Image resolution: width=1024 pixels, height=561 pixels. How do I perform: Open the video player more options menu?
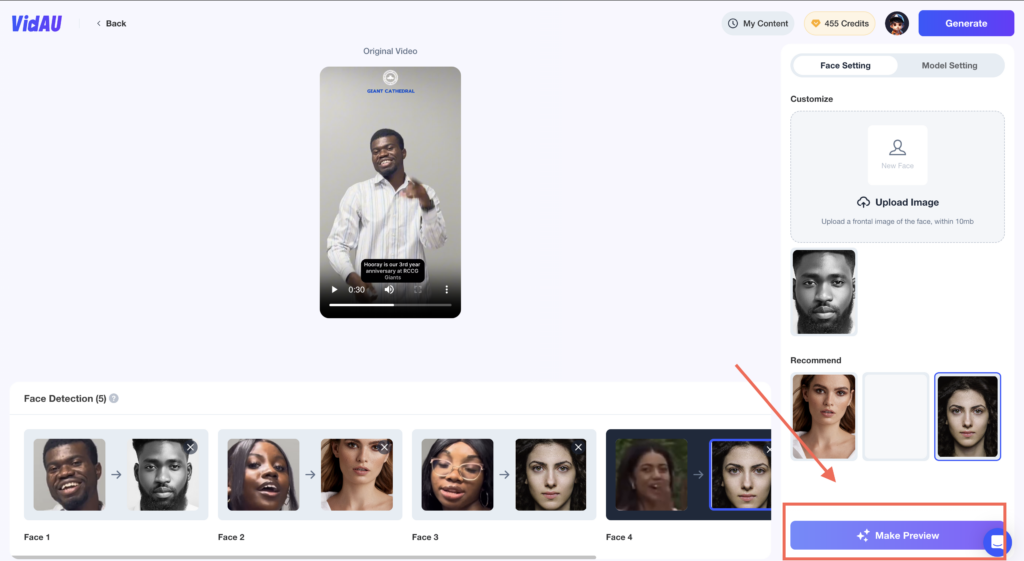447,289
